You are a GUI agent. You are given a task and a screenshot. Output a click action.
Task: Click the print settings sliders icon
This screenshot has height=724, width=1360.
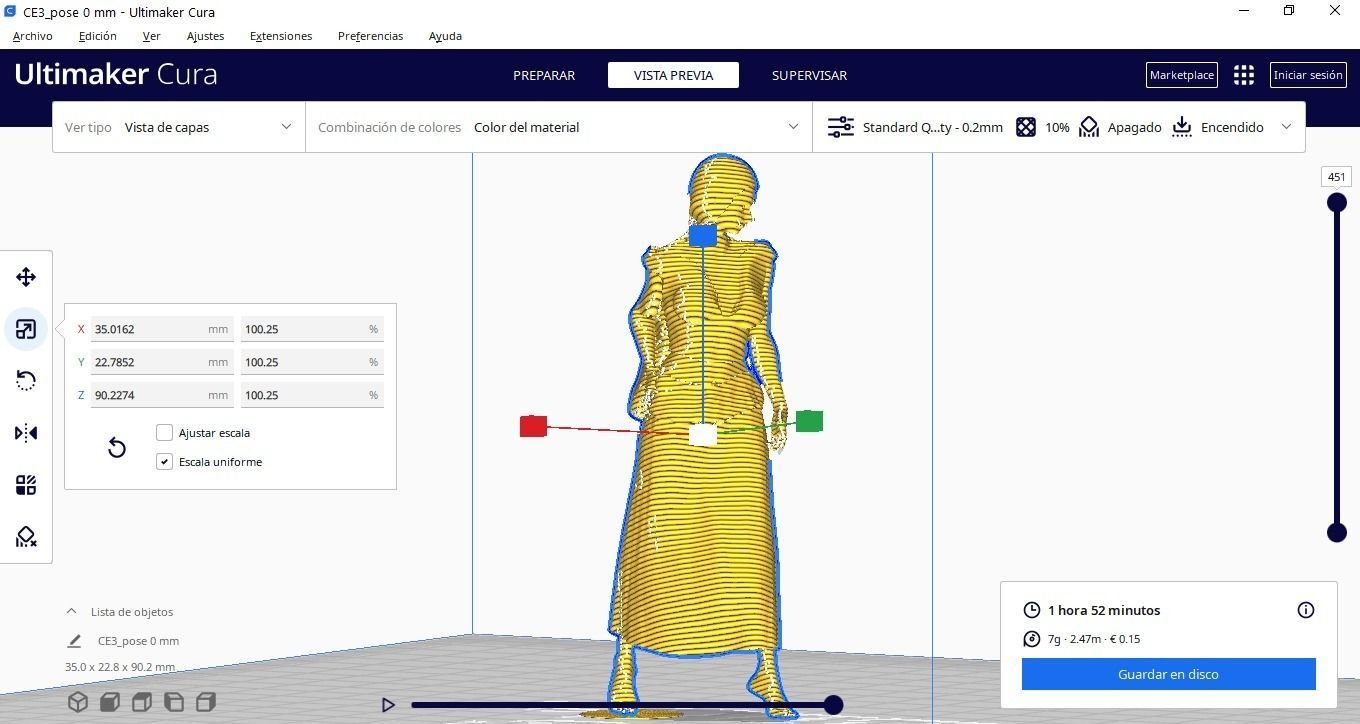841,127
